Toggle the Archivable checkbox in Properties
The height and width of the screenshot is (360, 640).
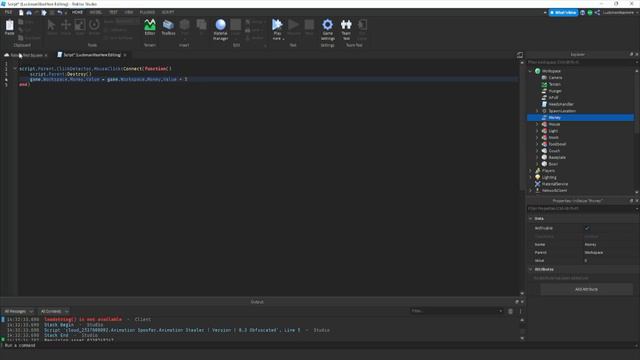point(587,228)
